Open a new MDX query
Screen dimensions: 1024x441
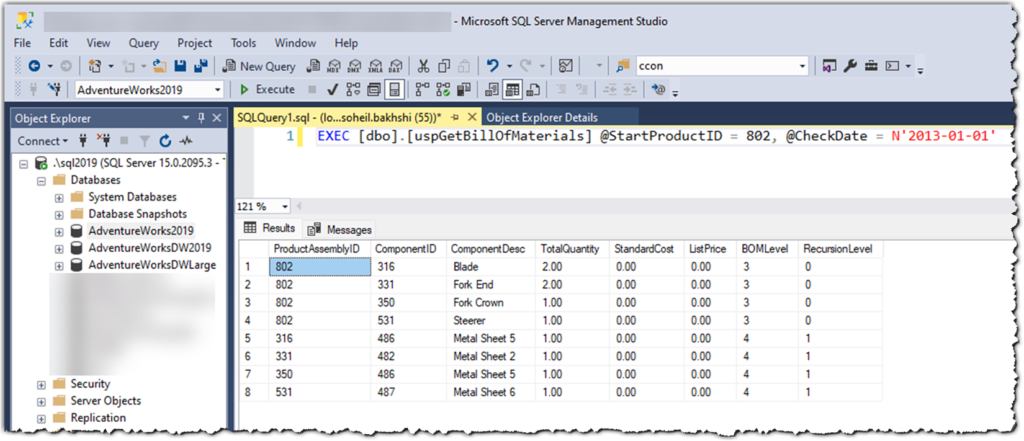point(334,66)
